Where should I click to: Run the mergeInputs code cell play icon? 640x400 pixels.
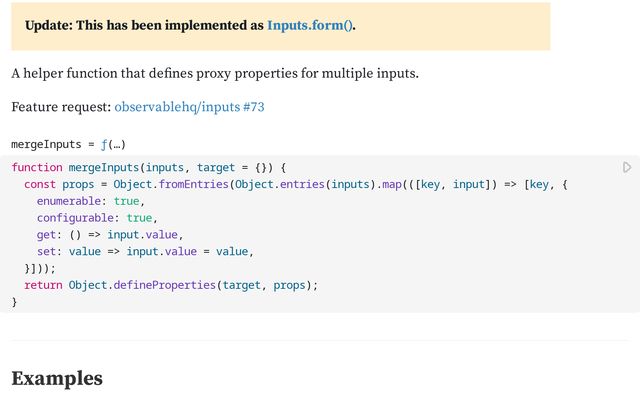coord(627,167)
